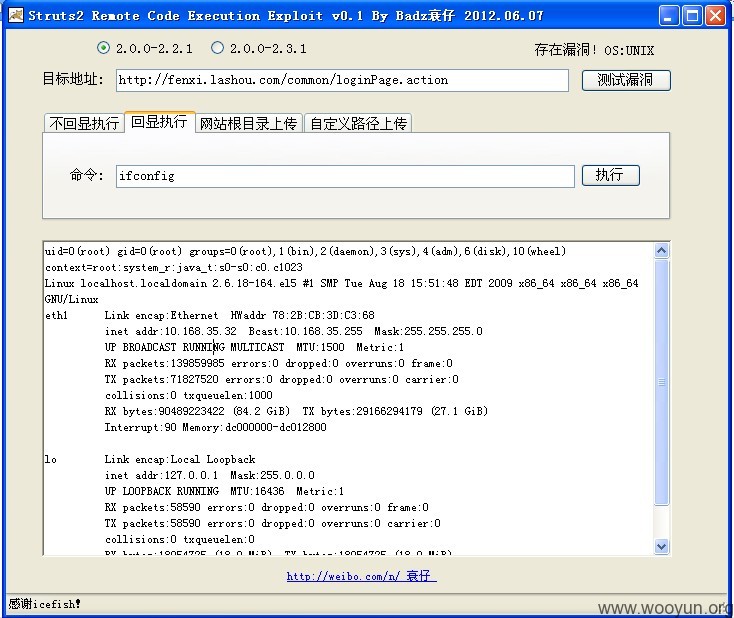Click the eth1 interface label
Image resolution: width=734 pixels, height=618 pixels.
(56, 315)
